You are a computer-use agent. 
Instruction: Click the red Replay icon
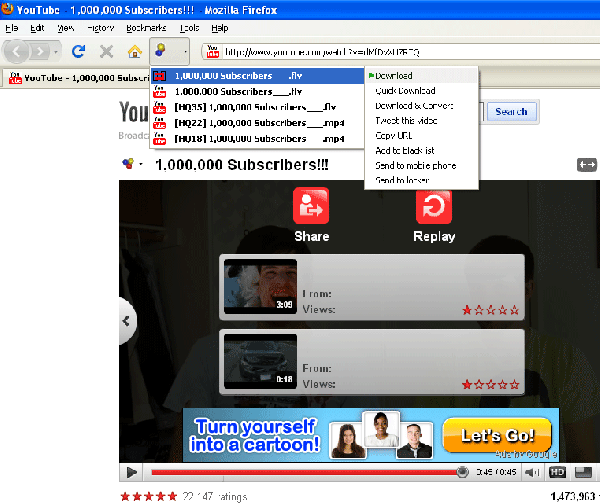click(434, 207)
